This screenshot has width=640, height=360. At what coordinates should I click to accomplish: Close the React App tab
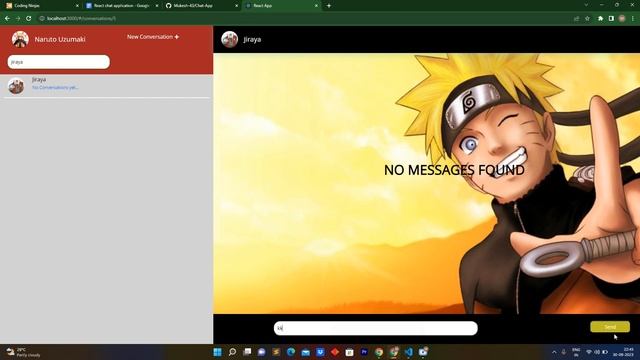click(316, 6)
